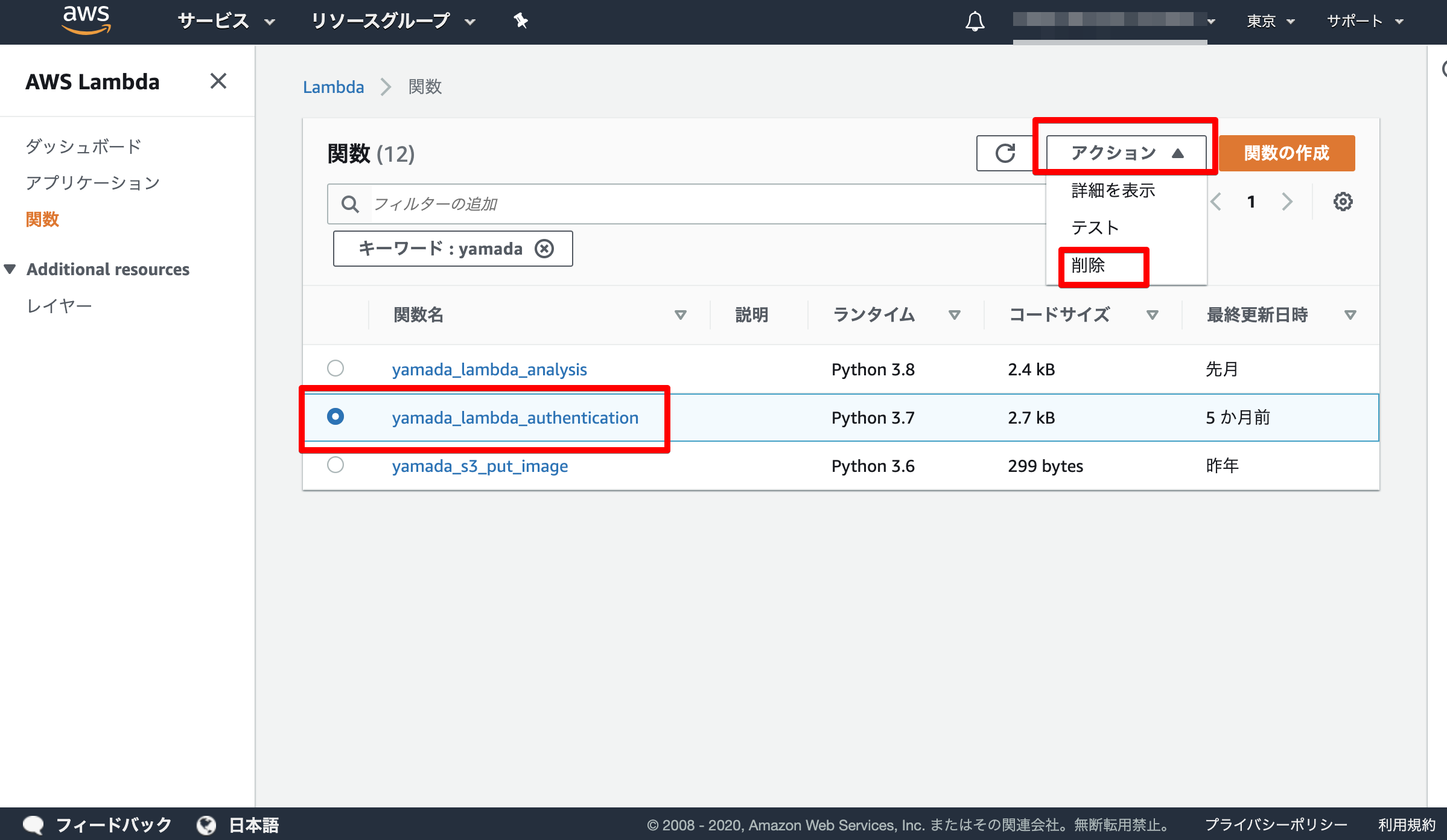Click the 先月 last updated cell

click(1222, 369)
